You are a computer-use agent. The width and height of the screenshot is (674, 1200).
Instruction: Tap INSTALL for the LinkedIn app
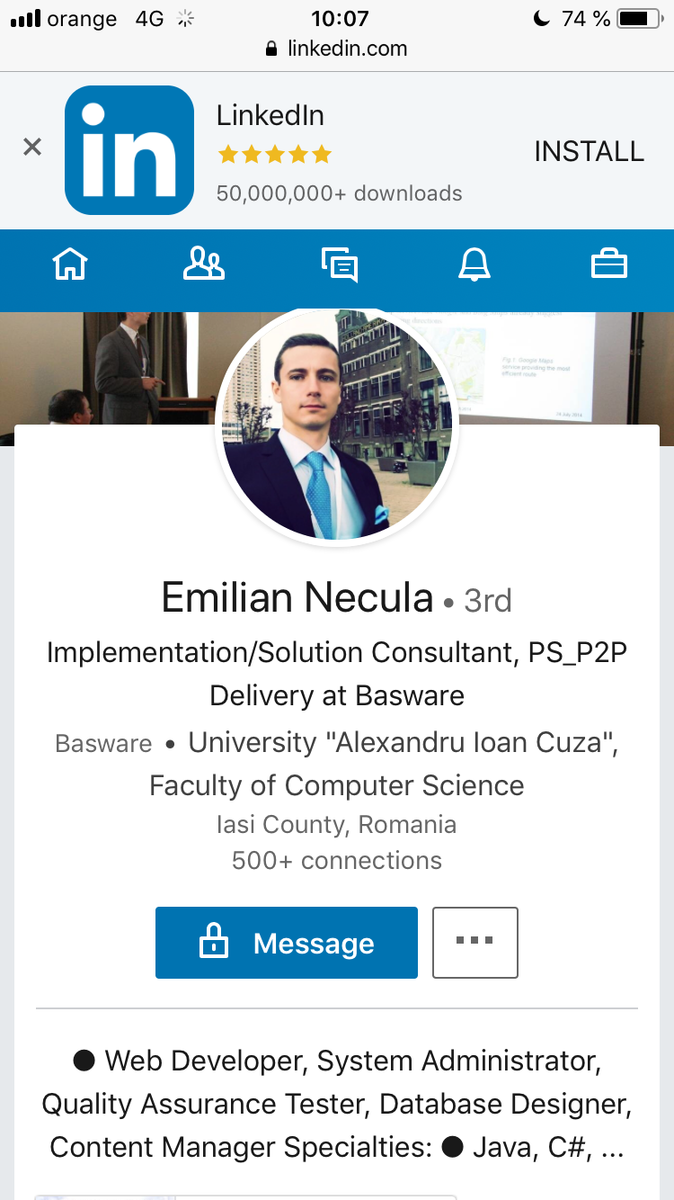point(589,151)
